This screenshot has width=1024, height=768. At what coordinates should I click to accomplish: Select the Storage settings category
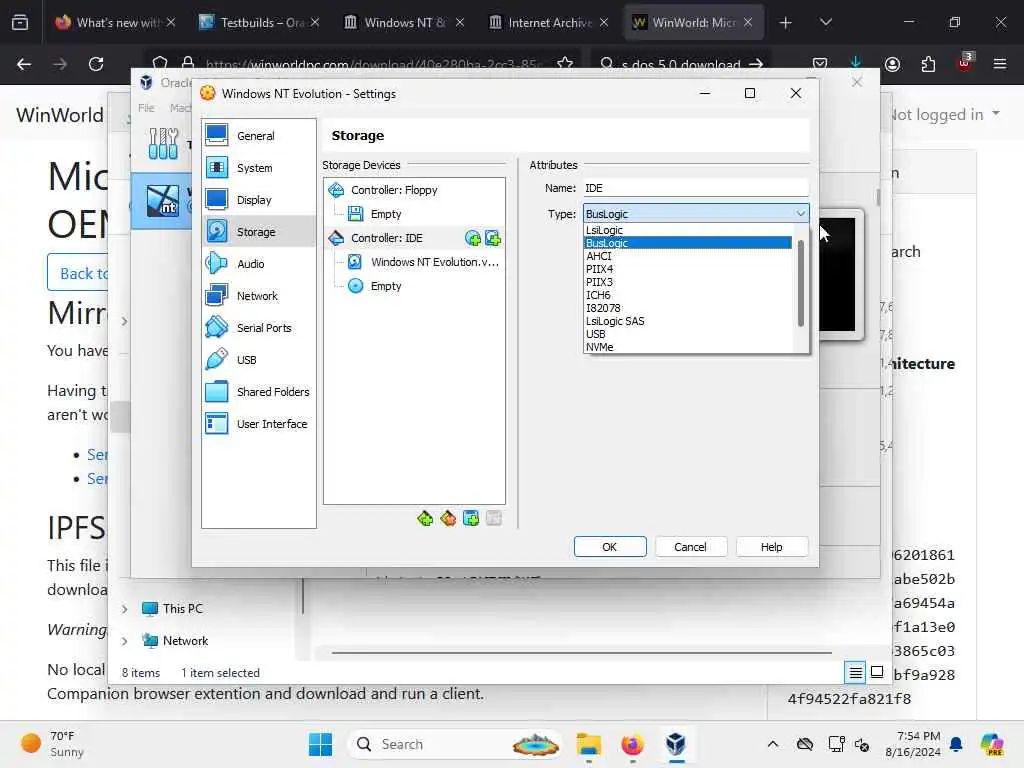(259, 232)
